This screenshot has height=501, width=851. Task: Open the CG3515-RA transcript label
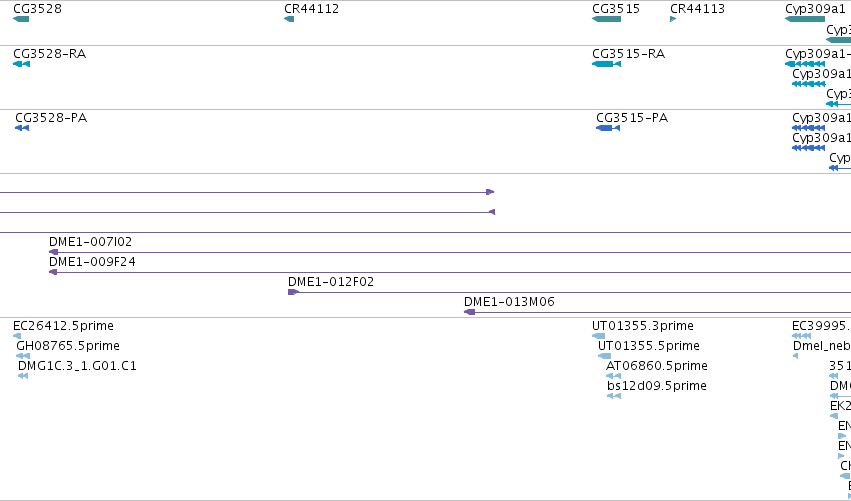pyautogui.click(x=628, y=54)
